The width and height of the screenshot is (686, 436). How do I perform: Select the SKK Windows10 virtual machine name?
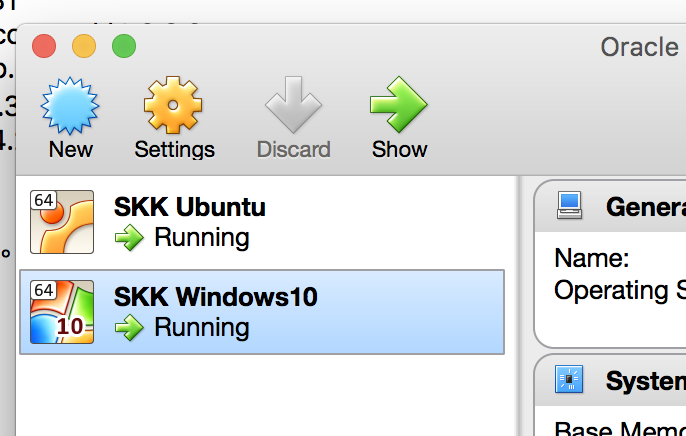(x=216, y=296)
